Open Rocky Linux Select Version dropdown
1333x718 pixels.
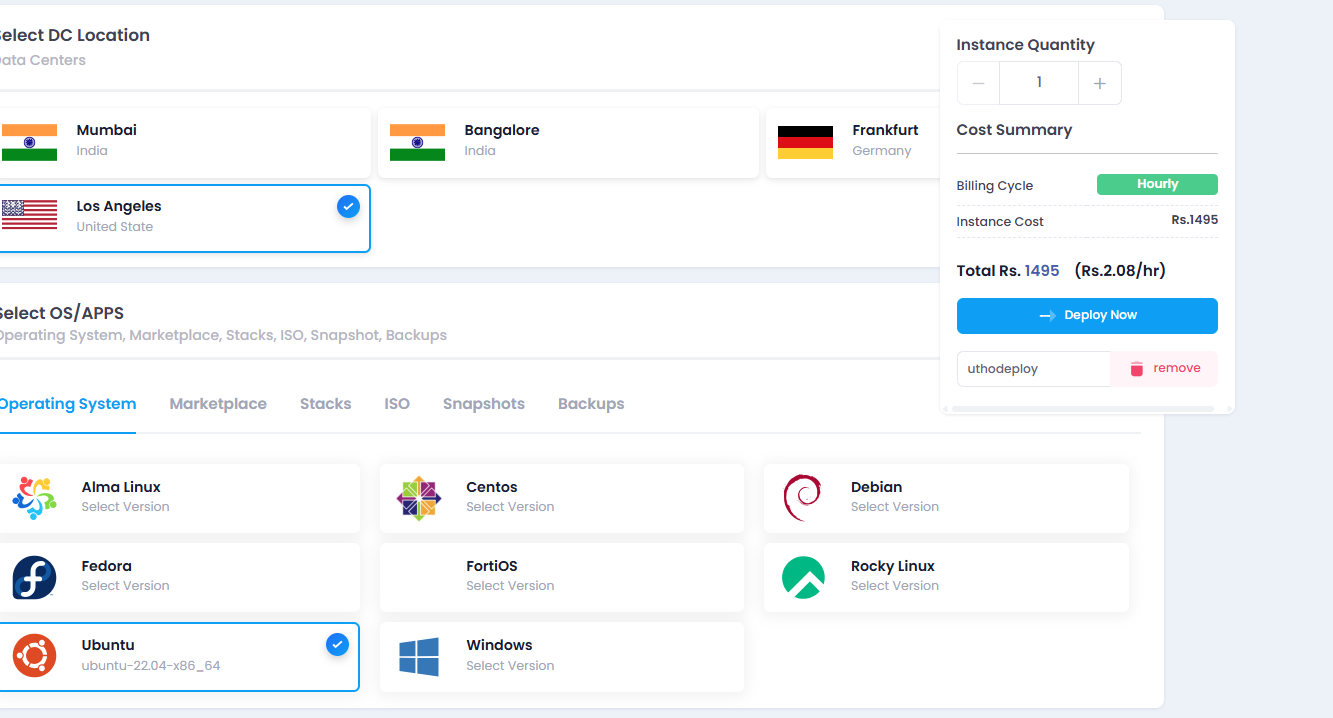(x=895, y=586)
